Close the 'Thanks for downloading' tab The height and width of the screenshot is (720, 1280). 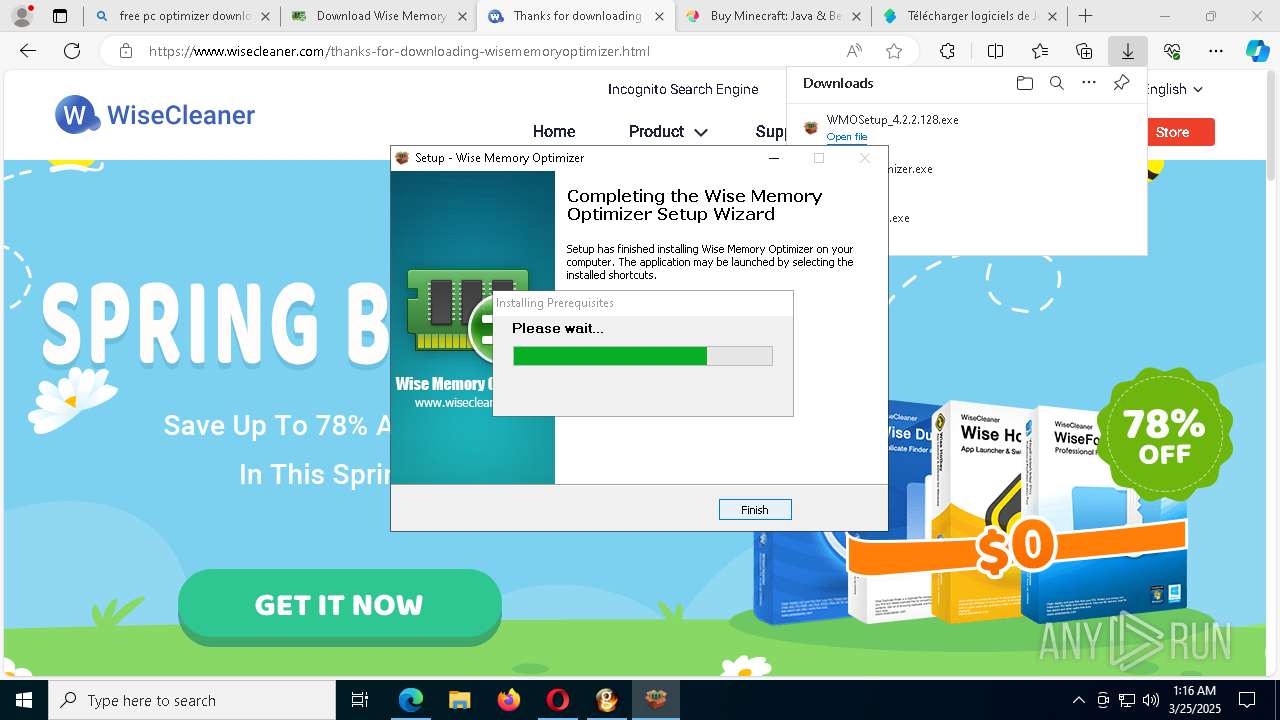659,16
